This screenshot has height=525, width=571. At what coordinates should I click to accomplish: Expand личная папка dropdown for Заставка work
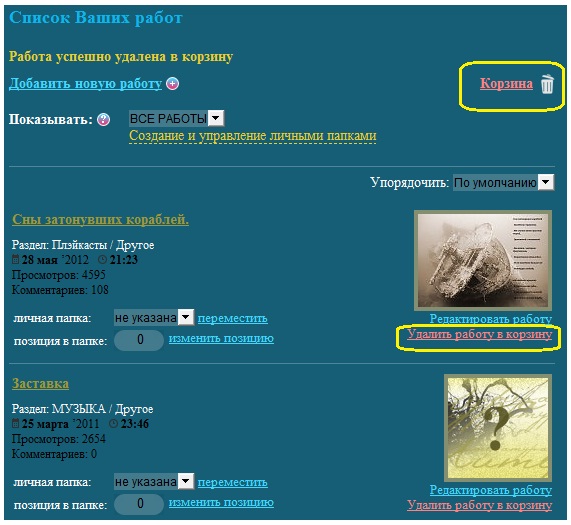point(154,481)
